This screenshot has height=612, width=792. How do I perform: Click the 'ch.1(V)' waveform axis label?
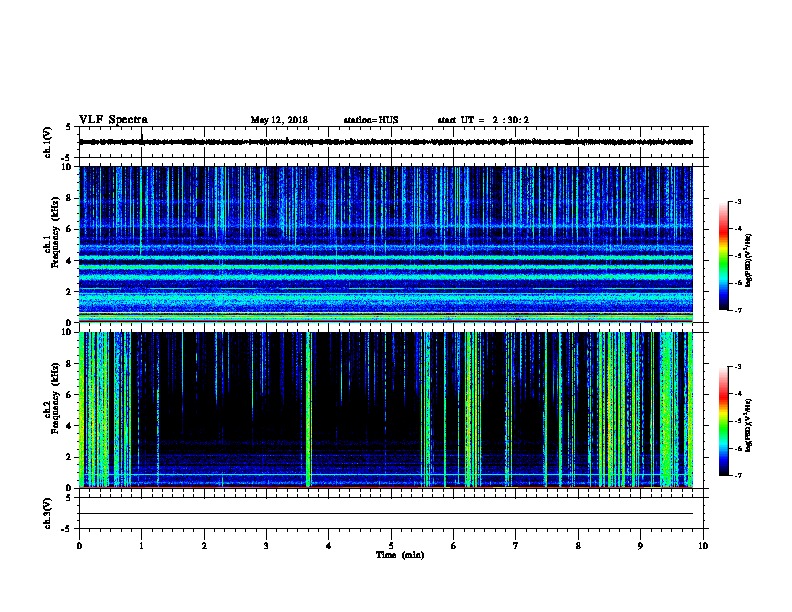click(47, 142)
